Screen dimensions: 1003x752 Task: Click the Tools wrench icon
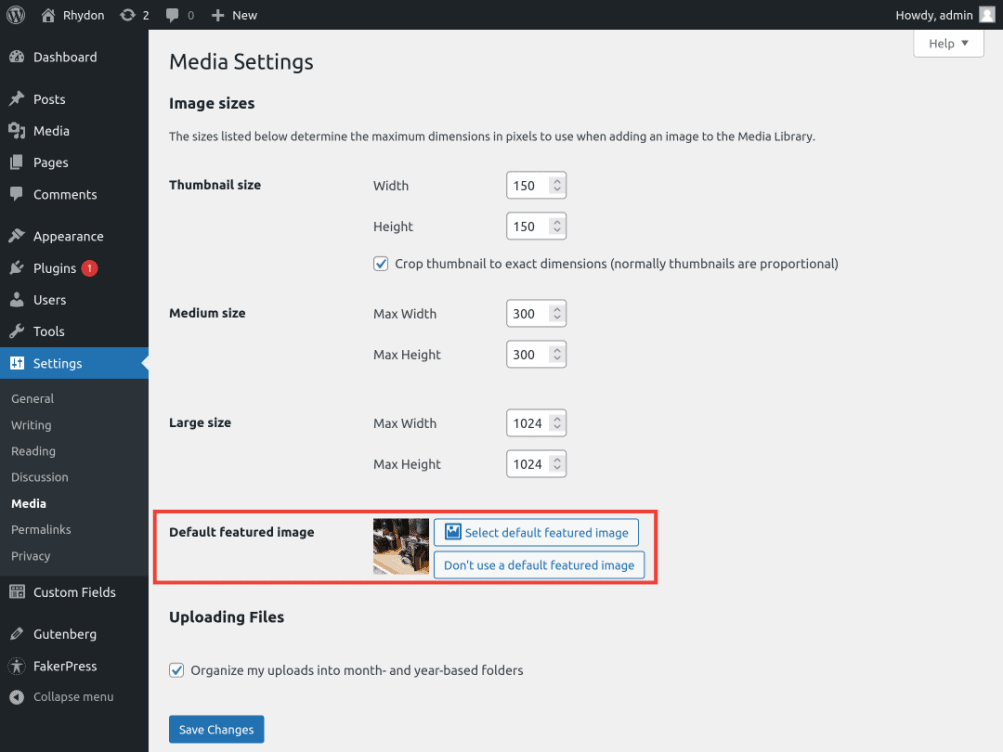17,331
